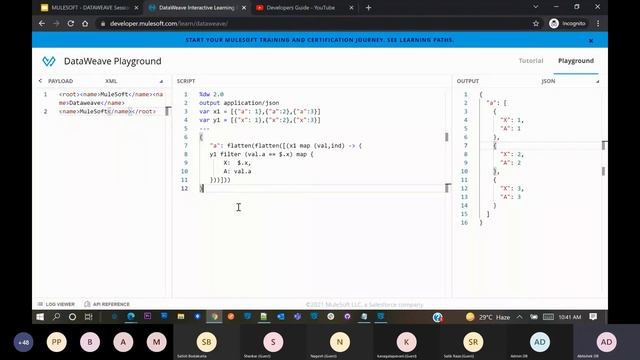This screenshot has height=360, width=640.
Task: Open the Log Viewer panel
Action: [56, 304]
